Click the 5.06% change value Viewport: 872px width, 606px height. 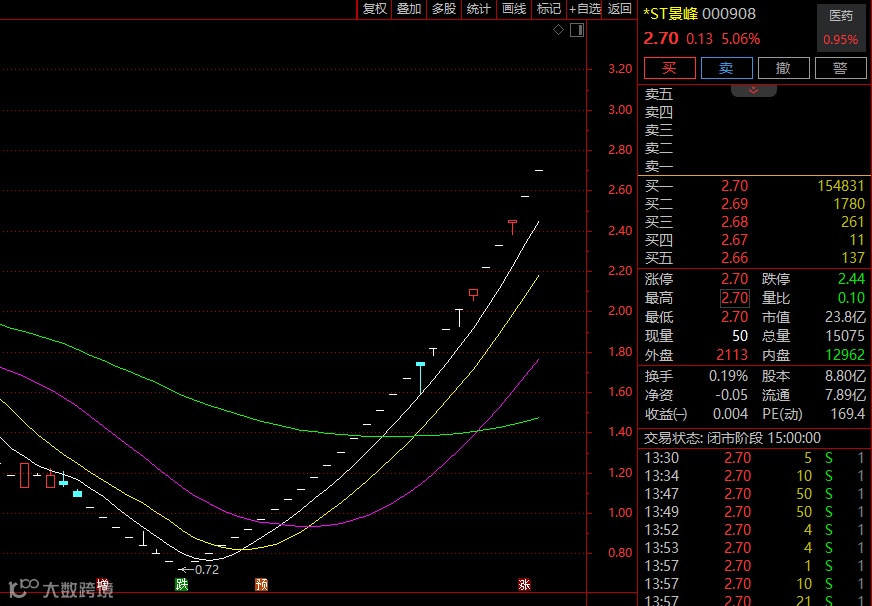pyautogui.click(x=741, y=39)
